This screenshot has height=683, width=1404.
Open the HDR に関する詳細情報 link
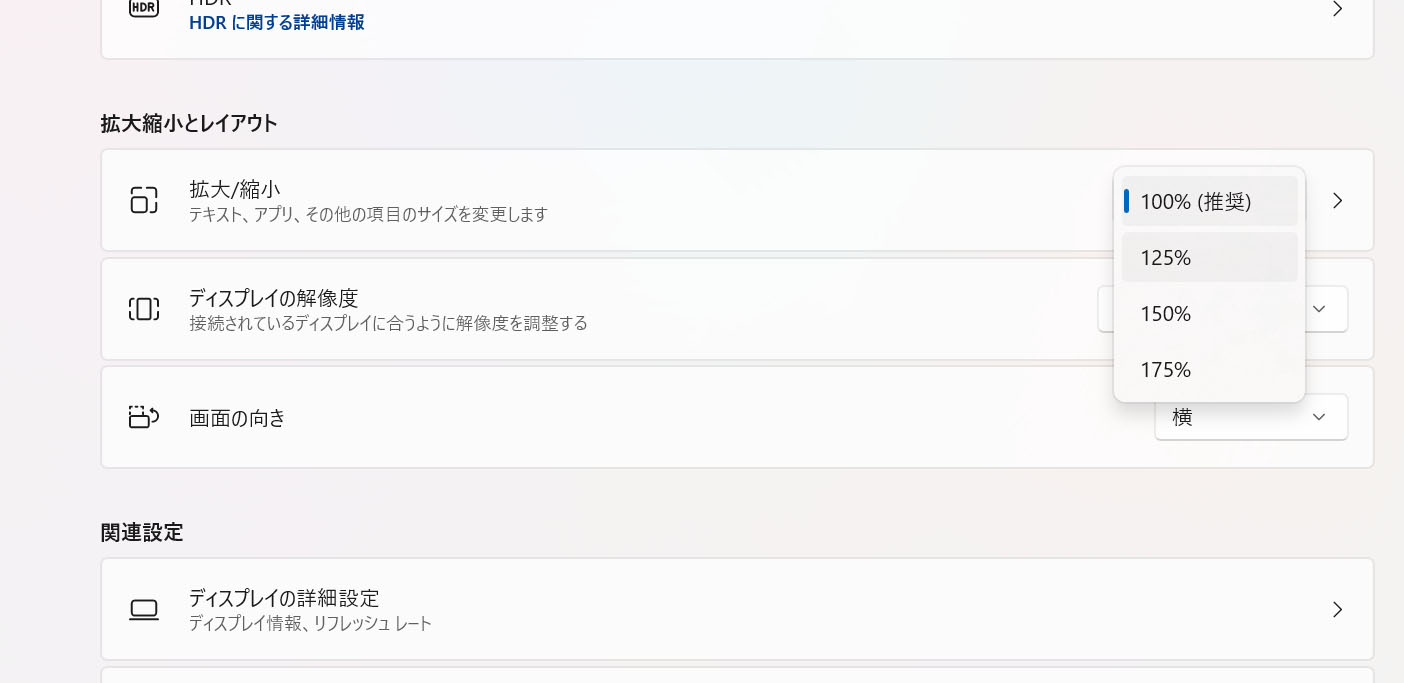point(276,22)
